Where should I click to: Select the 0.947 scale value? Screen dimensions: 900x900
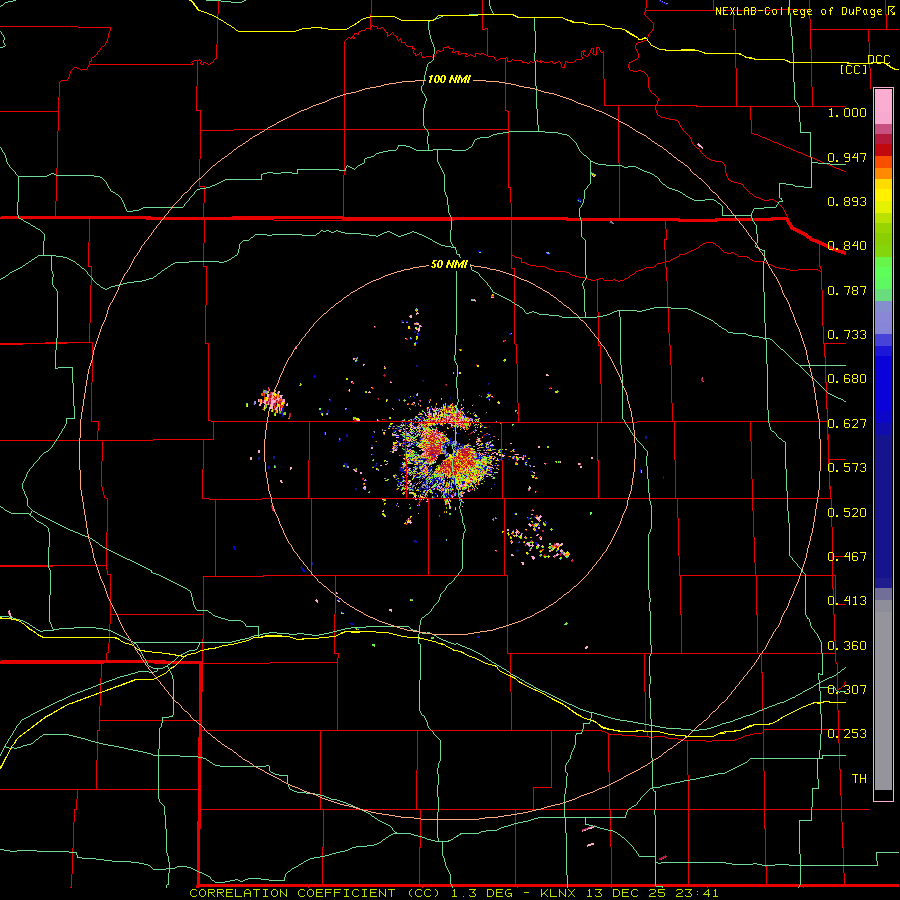[x=847, y=157]
